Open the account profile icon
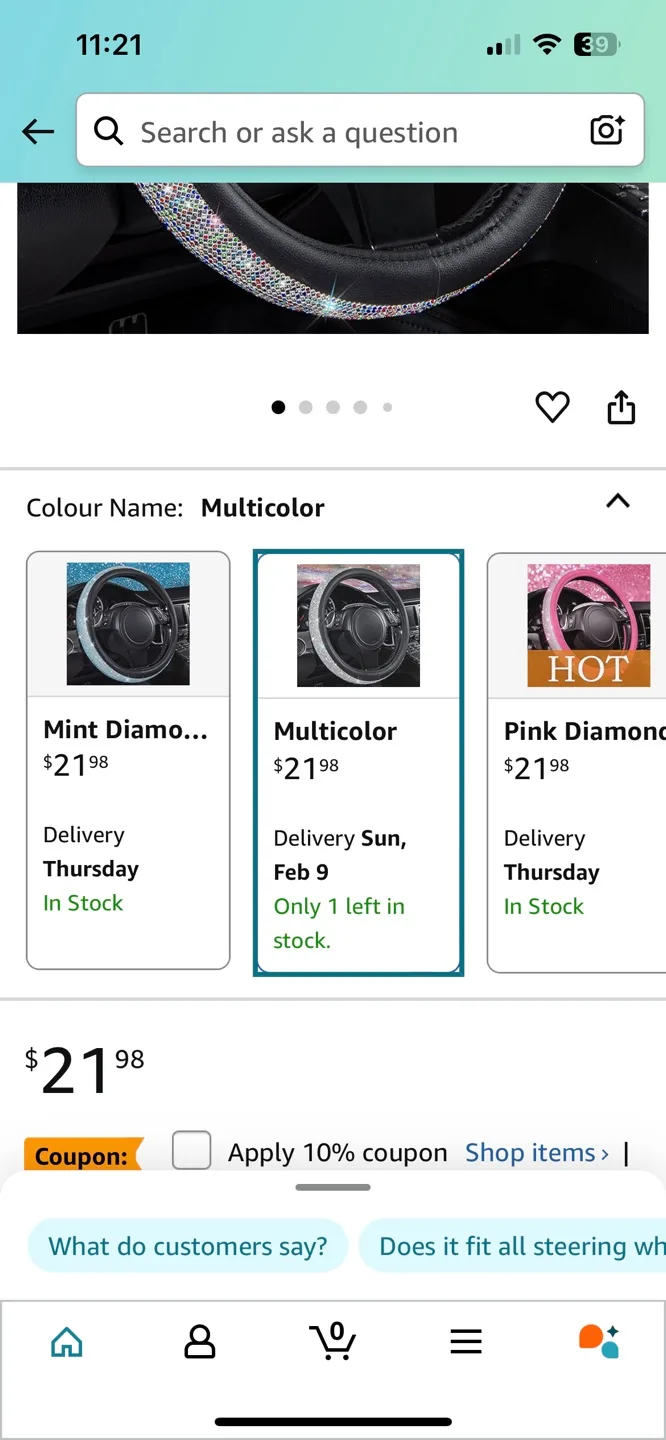666x1440 pixels. point(200,1341)
